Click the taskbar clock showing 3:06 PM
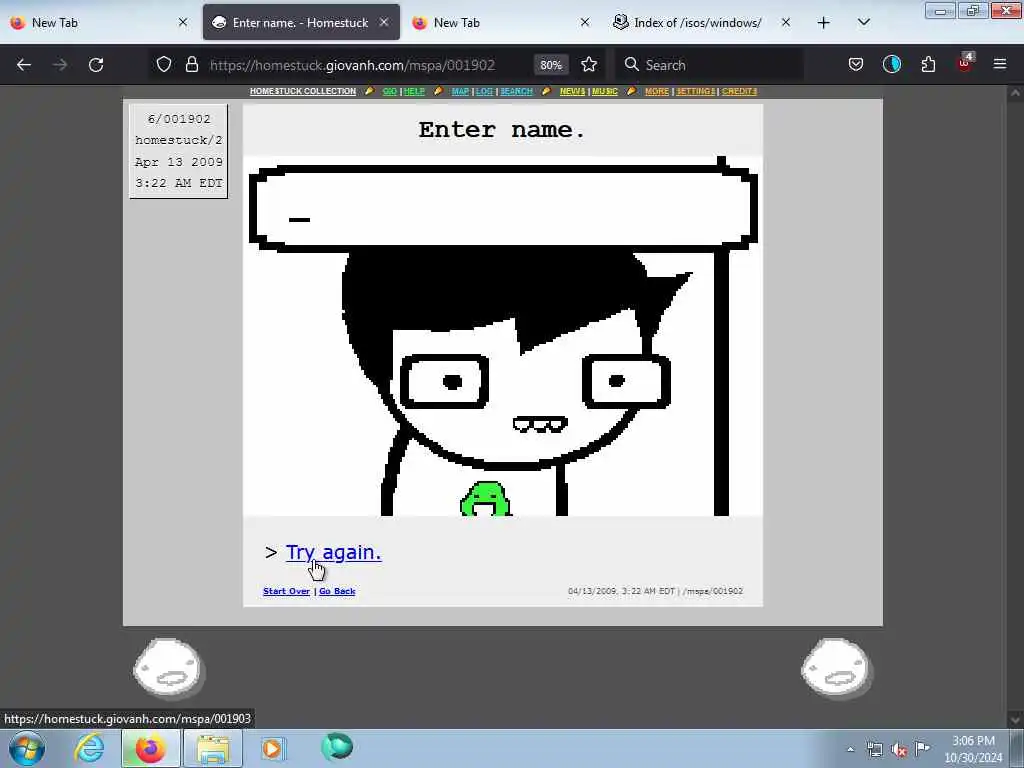The width and height of the screenshot is (1024, 768). [x=973, y=749]
